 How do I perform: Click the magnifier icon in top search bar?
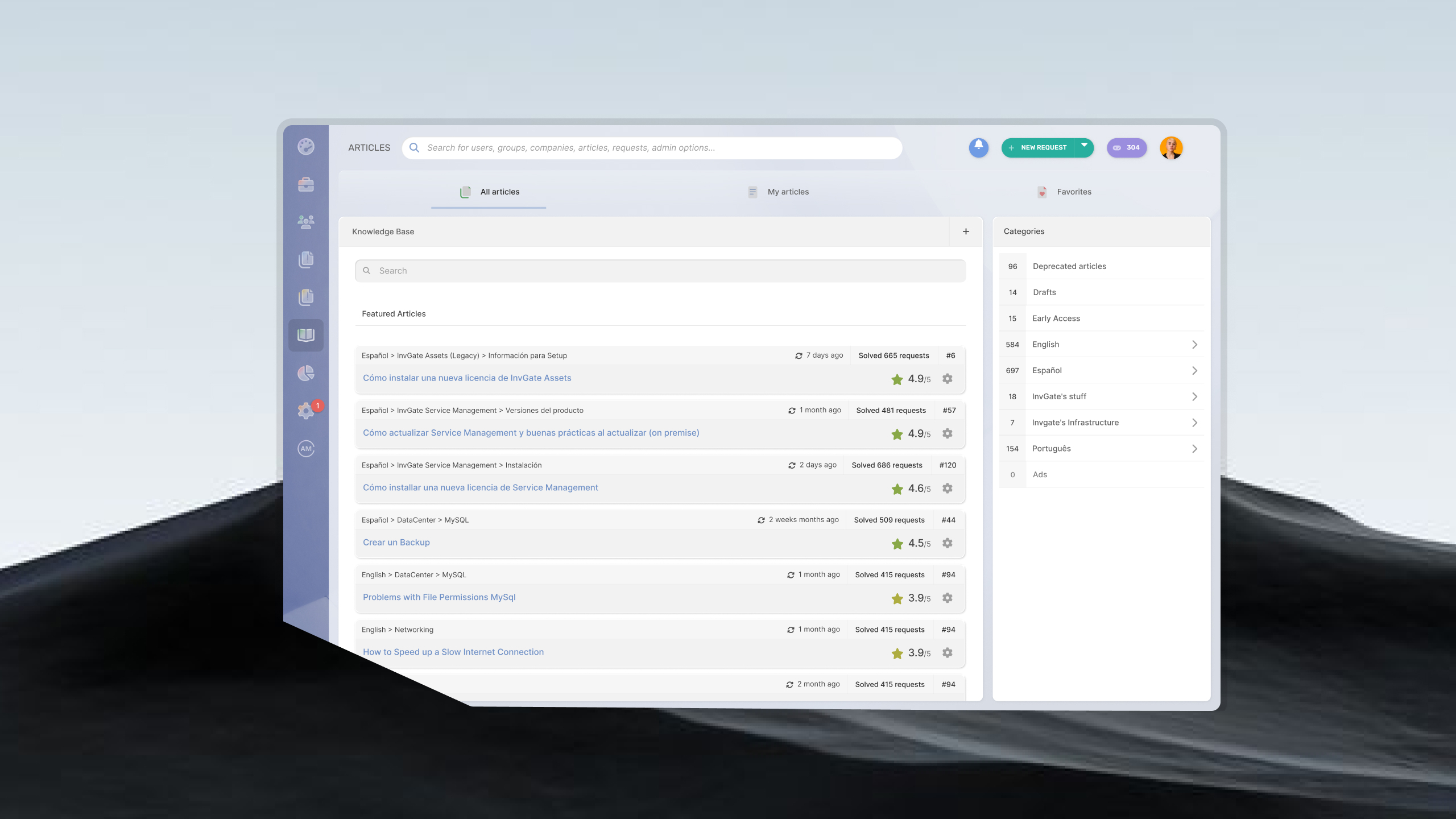click(x=415, y=148)
